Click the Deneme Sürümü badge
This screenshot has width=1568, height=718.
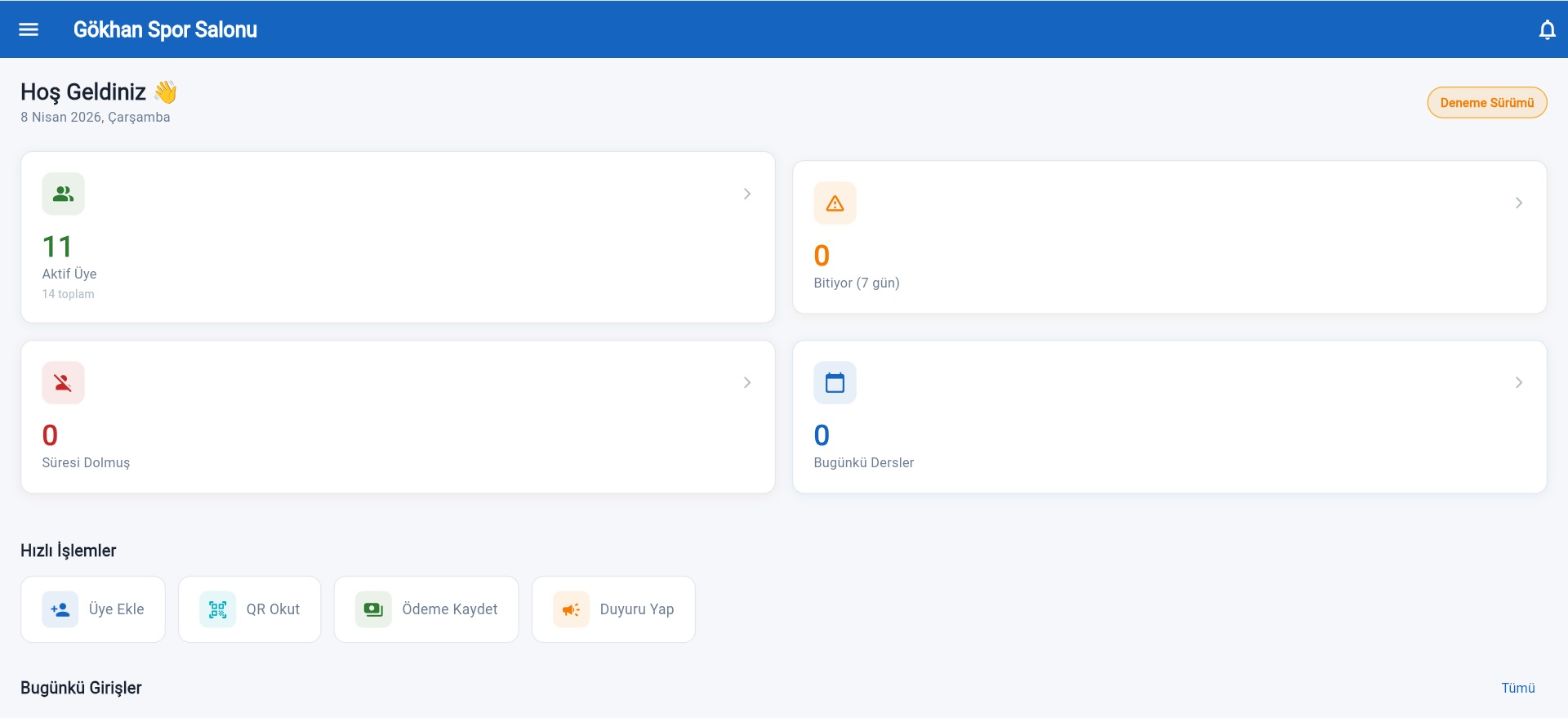pos(1486,103)
